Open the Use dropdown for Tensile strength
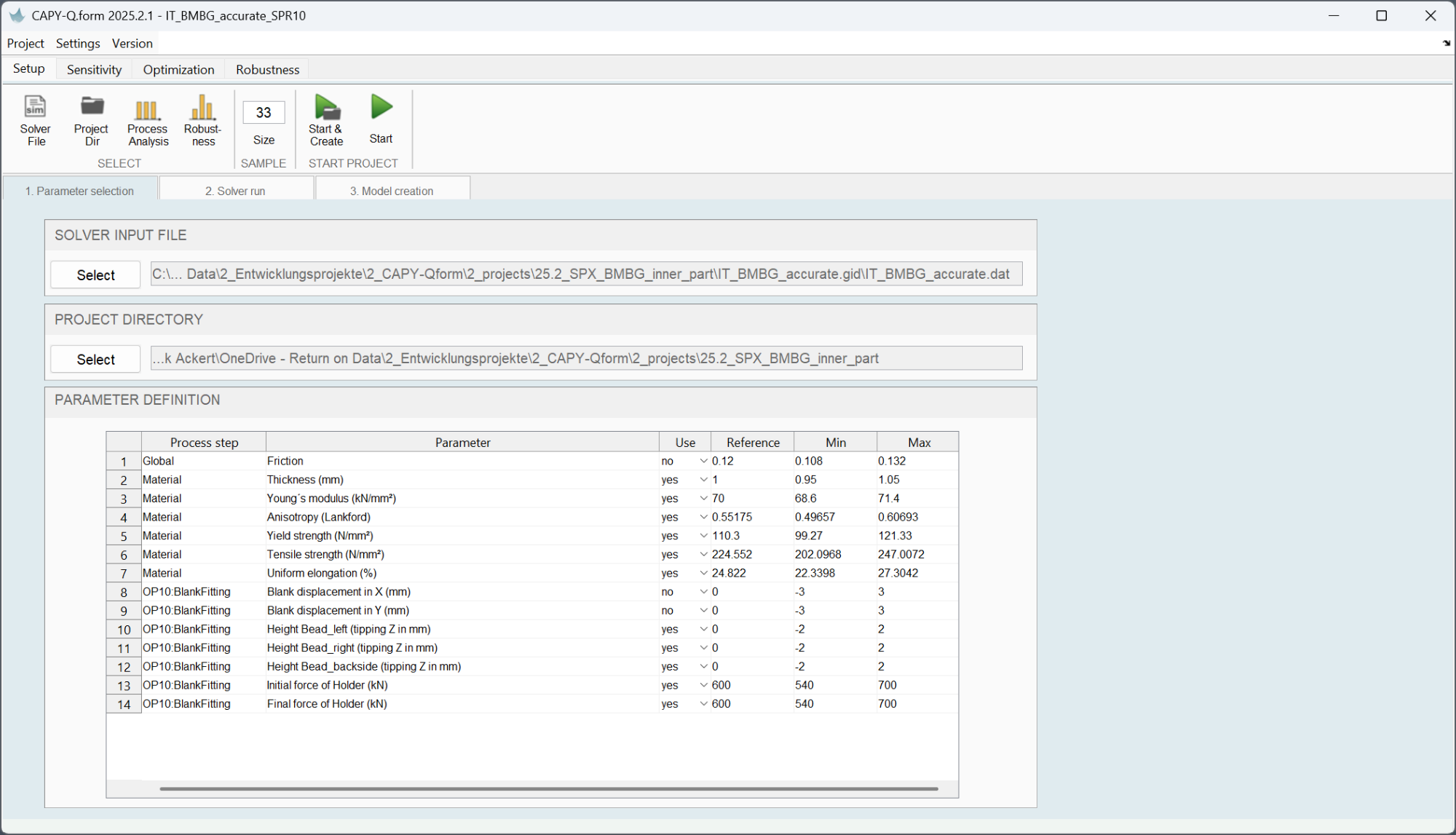Viewport: 1456px width, 835px height. pos(703,555)
